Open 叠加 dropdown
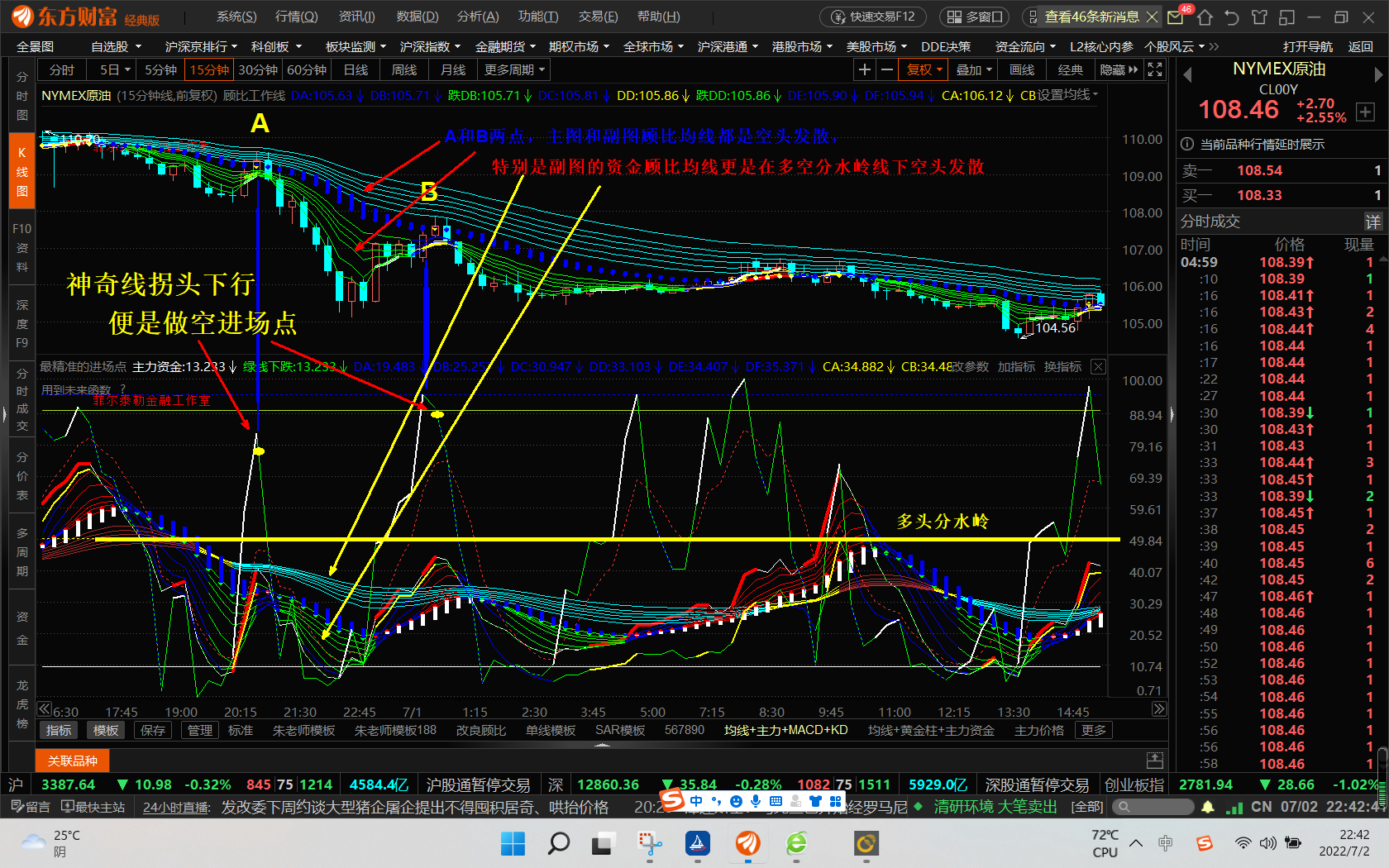Screen dimensions: 1389x868 point(974,70)
